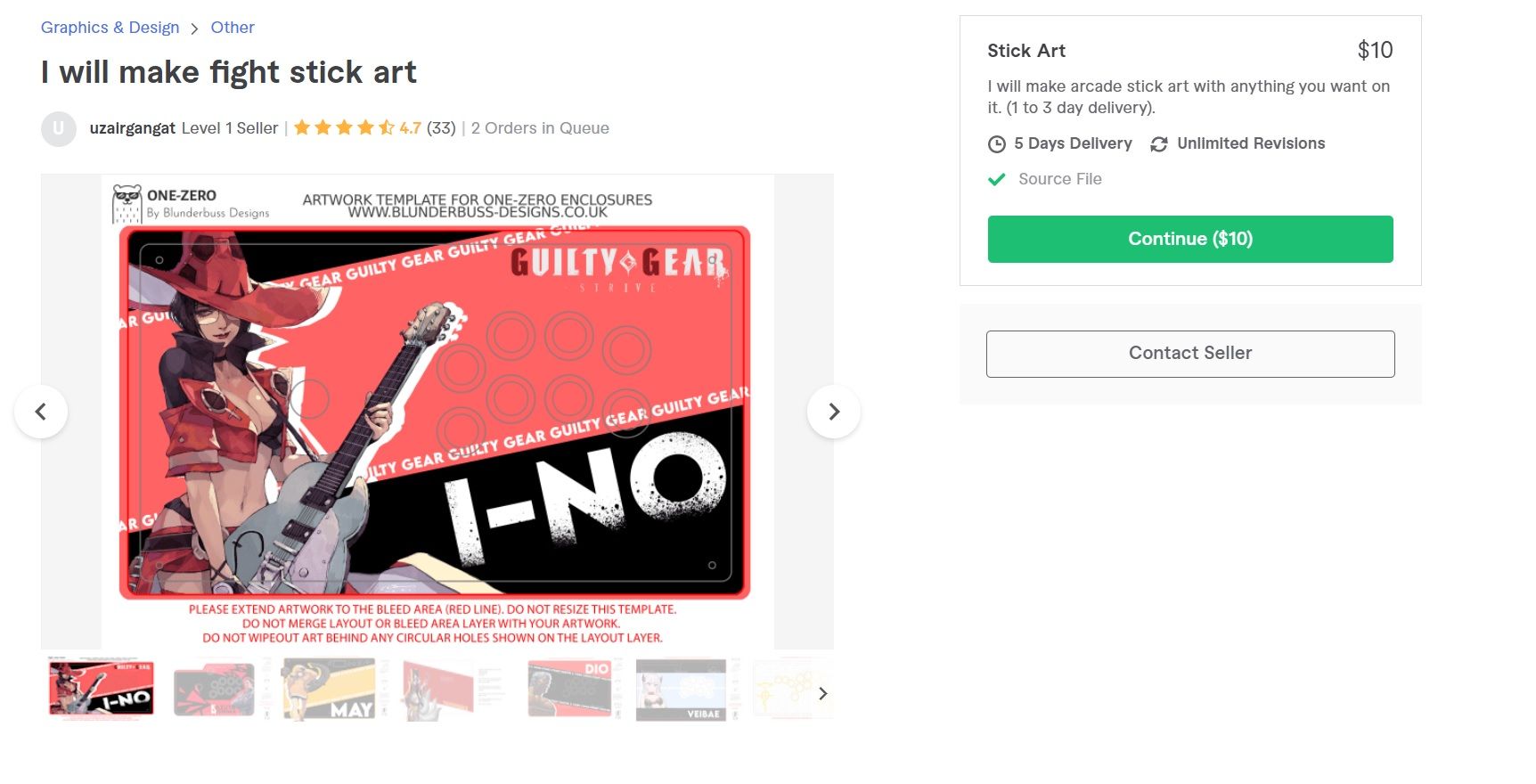Image resolution: width=1536 pixels, height=784 pixels.
Task: Open the Other subcategory breadcrumb
Action: point(233,28)
